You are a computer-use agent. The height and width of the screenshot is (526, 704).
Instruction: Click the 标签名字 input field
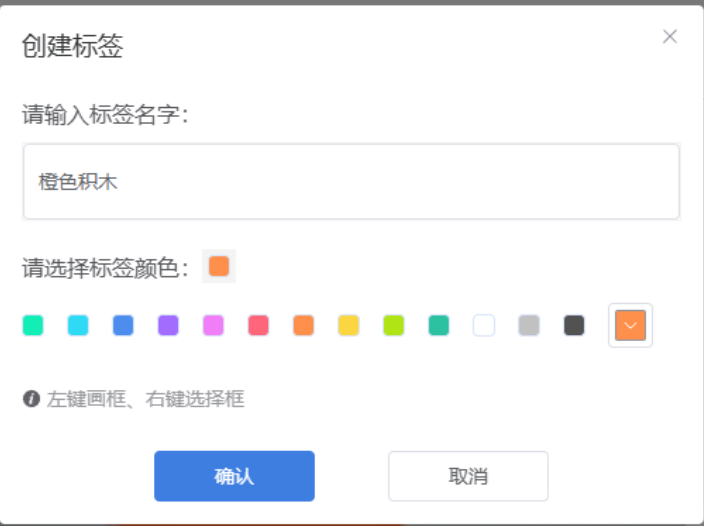tap(351, 182)
